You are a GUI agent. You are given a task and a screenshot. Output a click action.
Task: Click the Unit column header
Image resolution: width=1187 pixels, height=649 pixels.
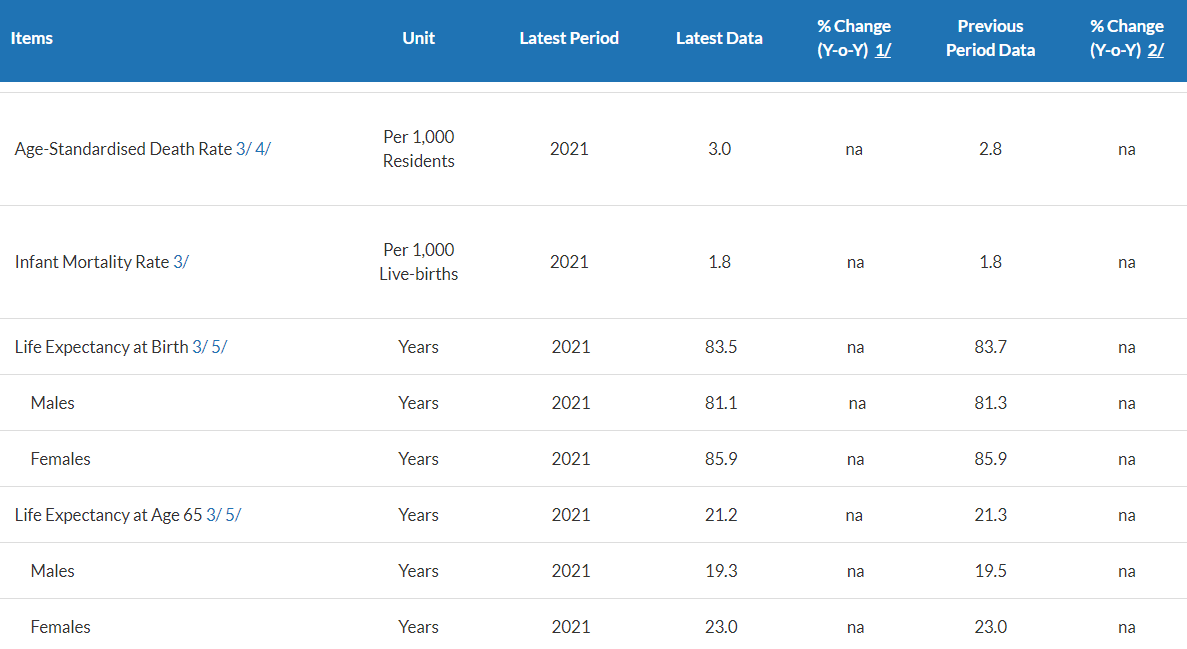pos(419,38)
